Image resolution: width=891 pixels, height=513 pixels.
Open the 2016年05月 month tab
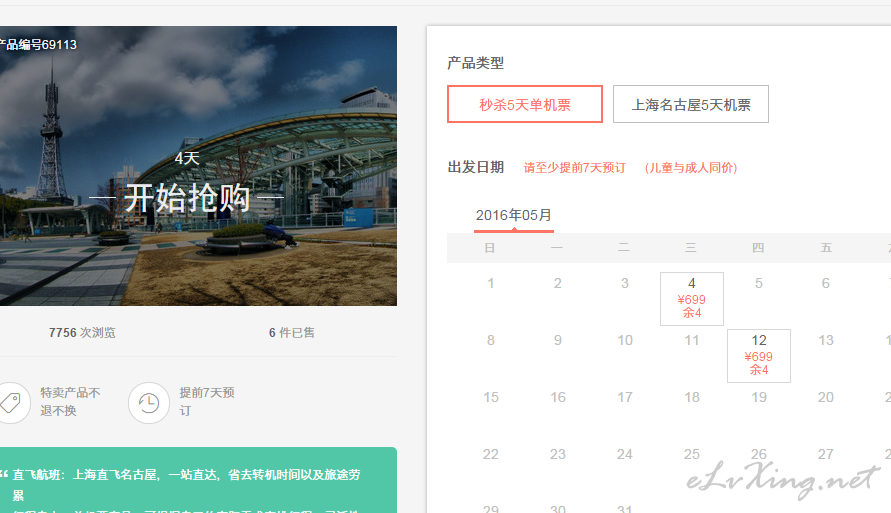pos(514,216)
